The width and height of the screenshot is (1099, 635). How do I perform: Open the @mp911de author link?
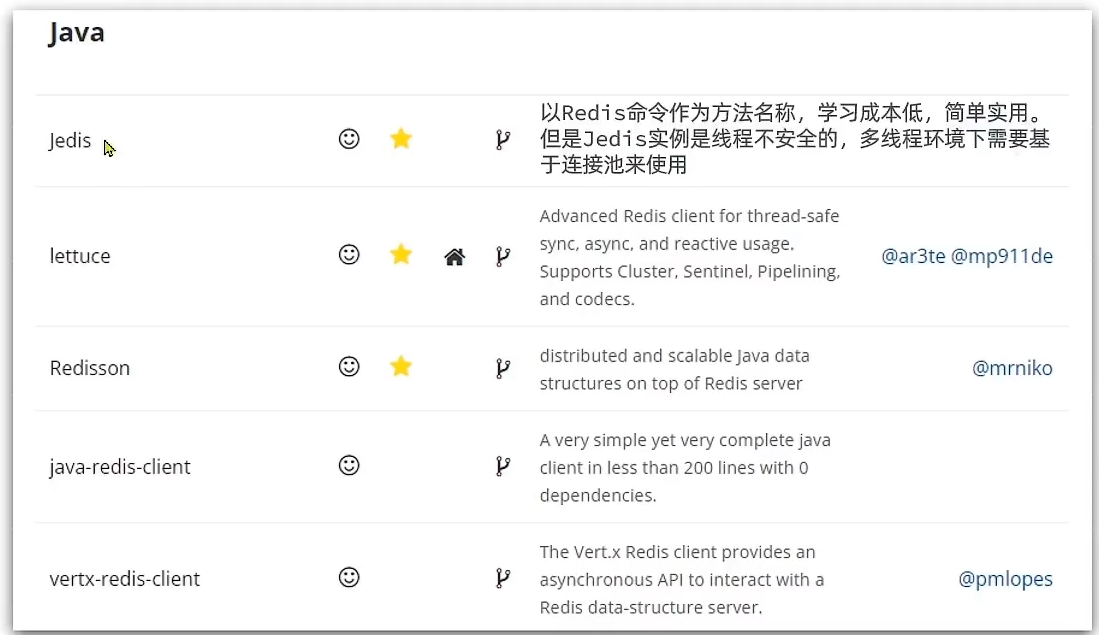tap(1002, 256)
